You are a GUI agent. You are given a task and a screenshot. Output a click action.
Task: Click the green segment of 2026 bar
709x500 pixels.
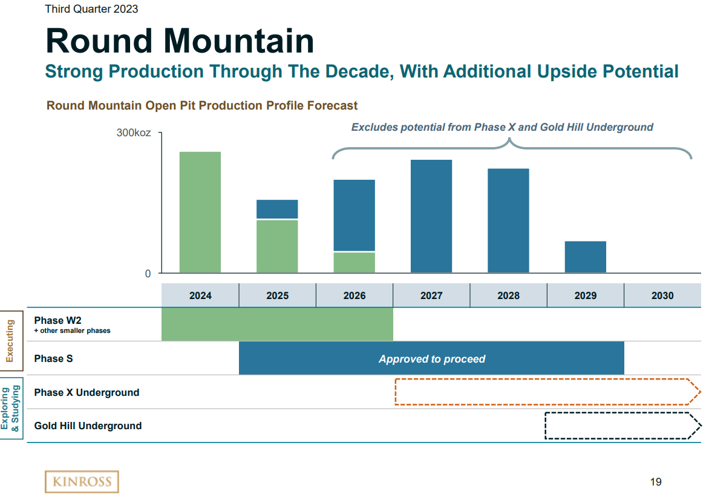(354, 263)
